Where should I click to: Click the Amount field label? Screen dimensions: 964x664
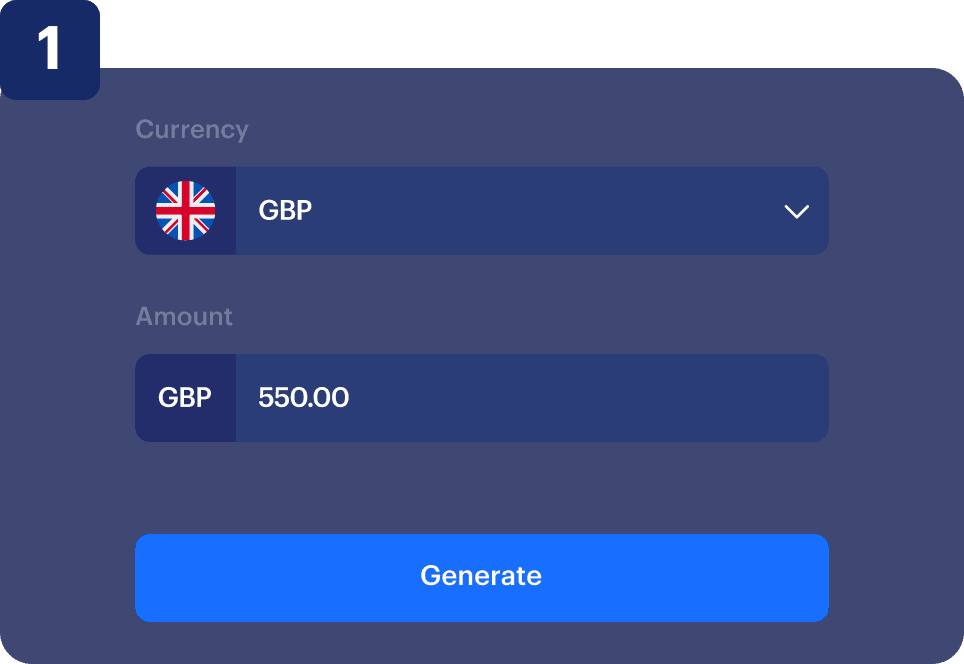click(184, 316)
